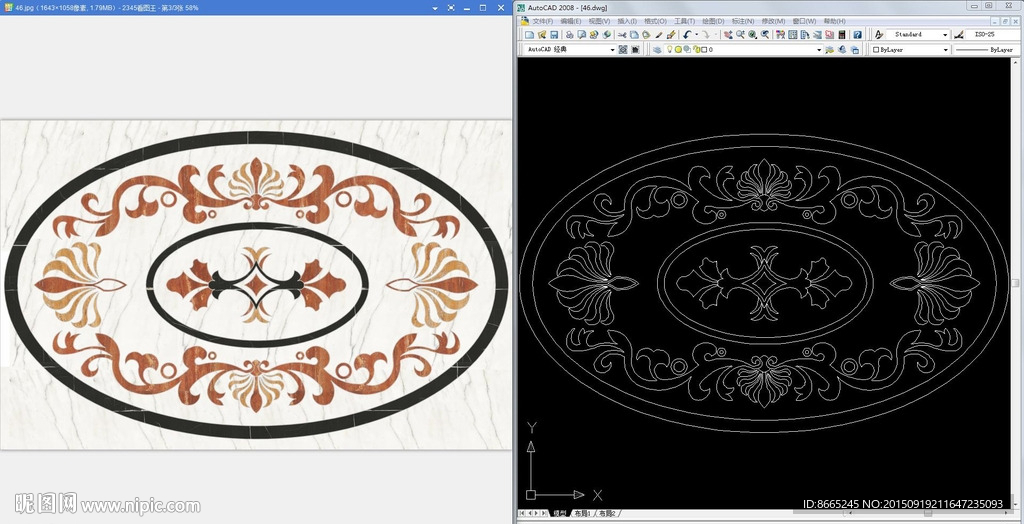Click the horizontal scrollbar below the drawing
Screen dimensions: 1024x524
coord(800,513)
